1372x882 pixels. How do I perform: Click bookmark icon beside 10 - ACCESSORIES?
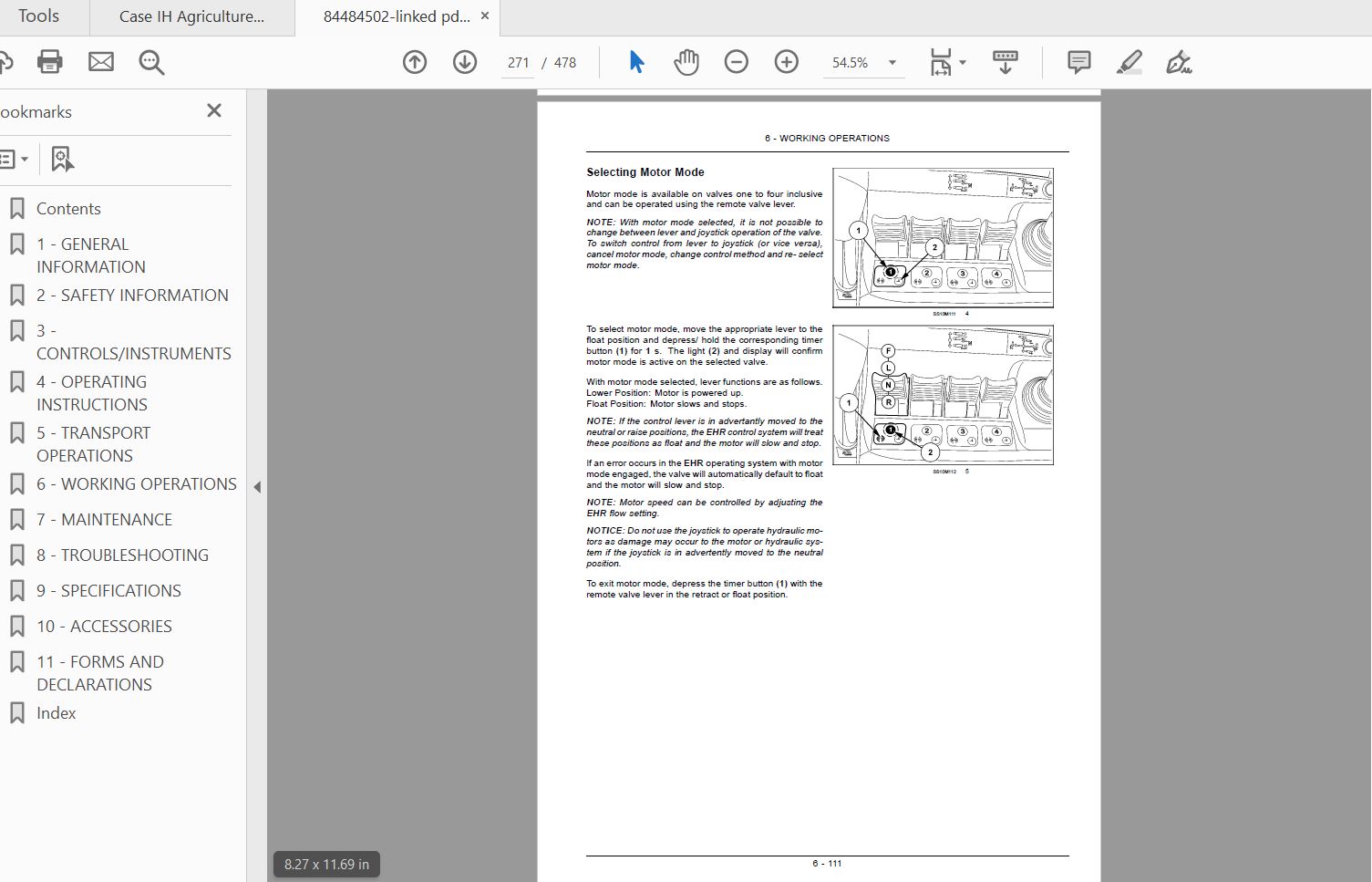16,627
